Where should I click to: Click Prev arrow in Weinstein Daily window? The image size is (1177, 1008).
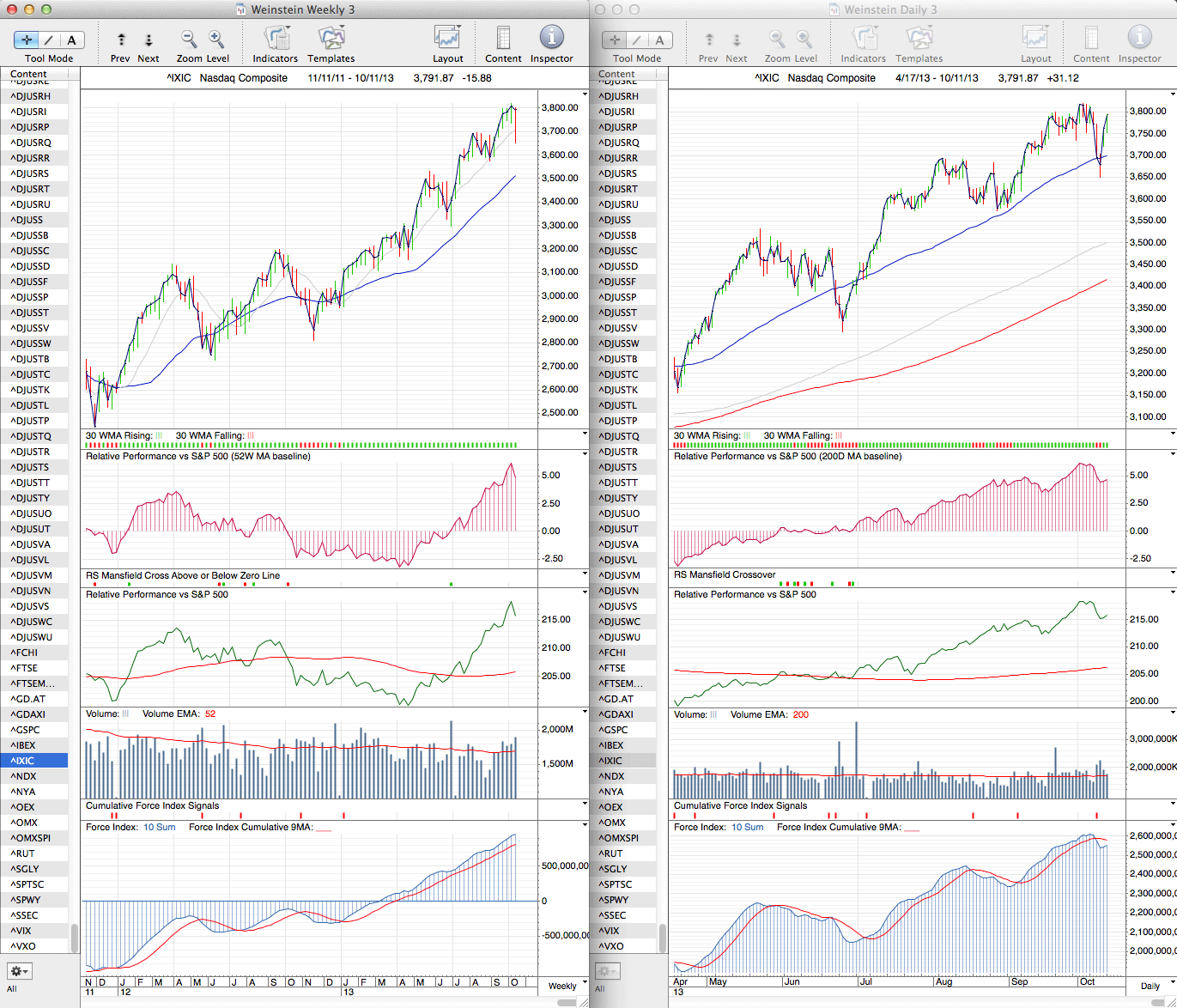pyautogui.click(x=709, y=39)
